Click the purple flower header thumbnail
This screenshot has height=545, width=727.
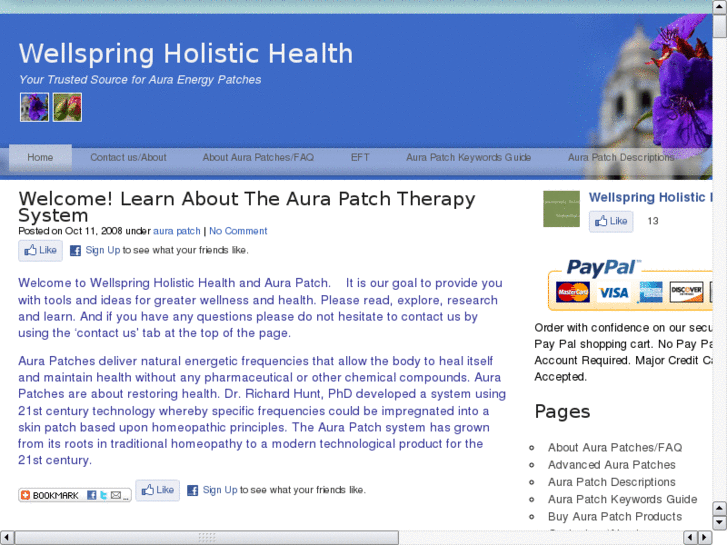coord(34,107)
